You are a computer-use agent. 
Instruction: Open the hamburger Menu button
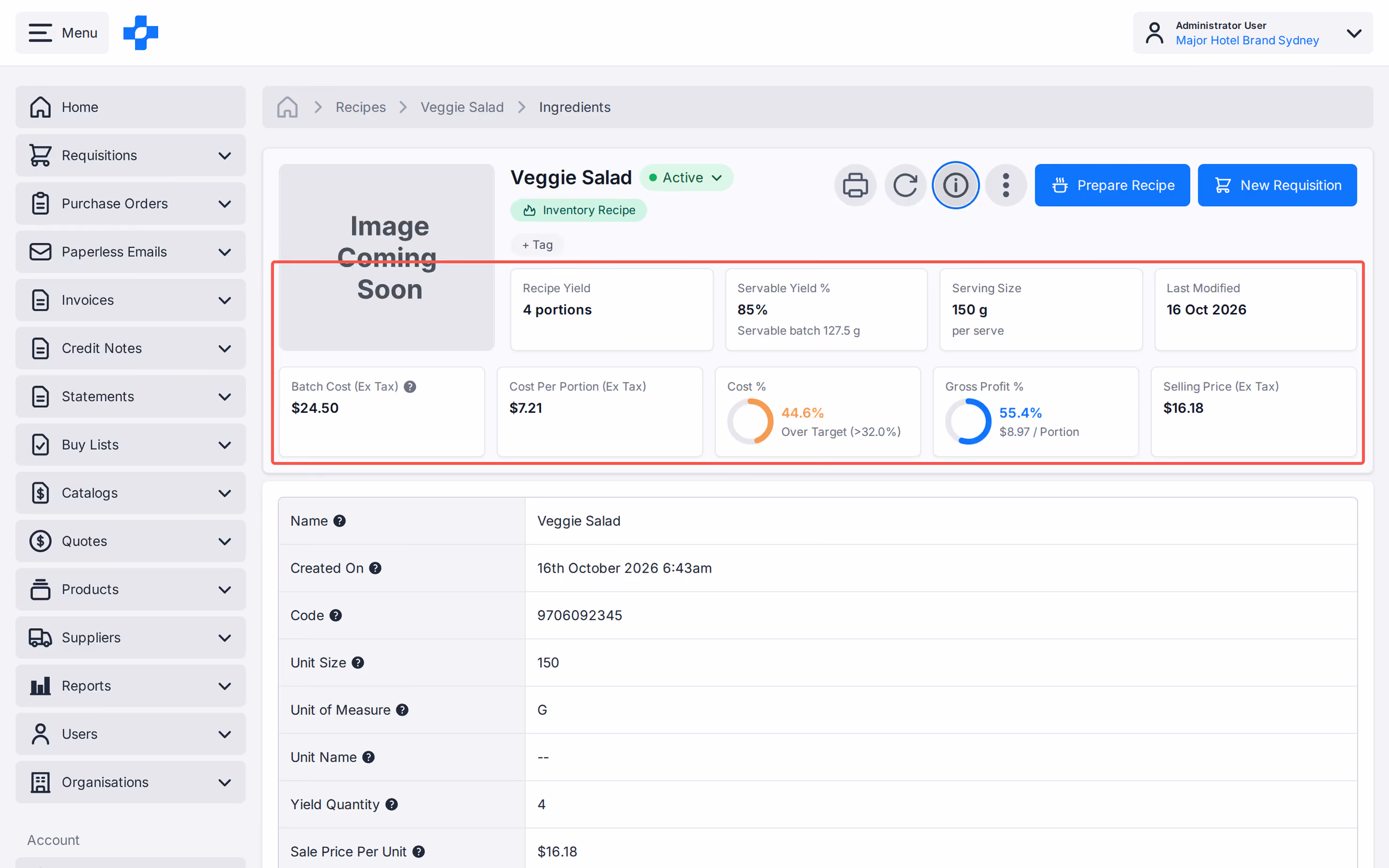click(62, 33)
